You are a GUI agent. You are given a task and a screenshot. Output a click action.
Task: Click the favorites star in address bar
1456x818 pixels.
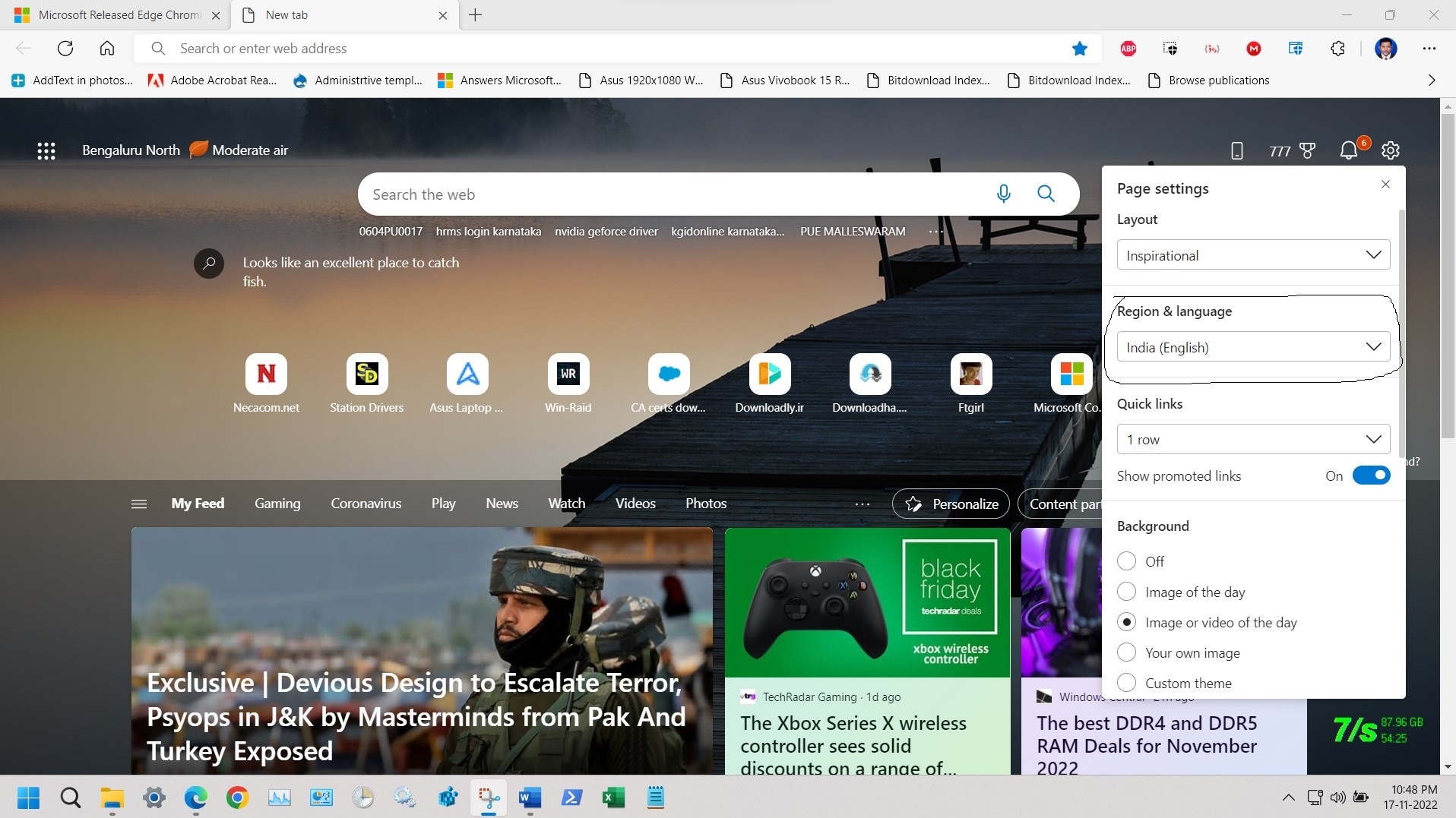tap(1080, 49)
